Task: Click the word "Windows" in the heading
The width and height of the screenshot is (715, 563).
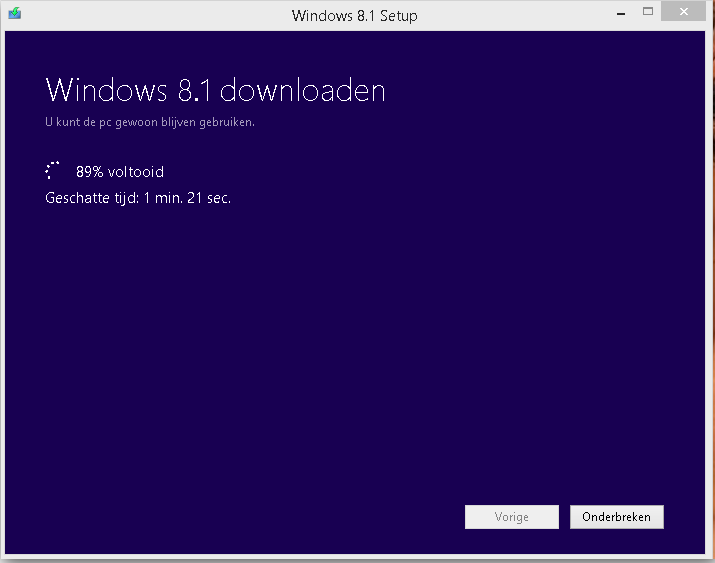Action: coord(105,91)
